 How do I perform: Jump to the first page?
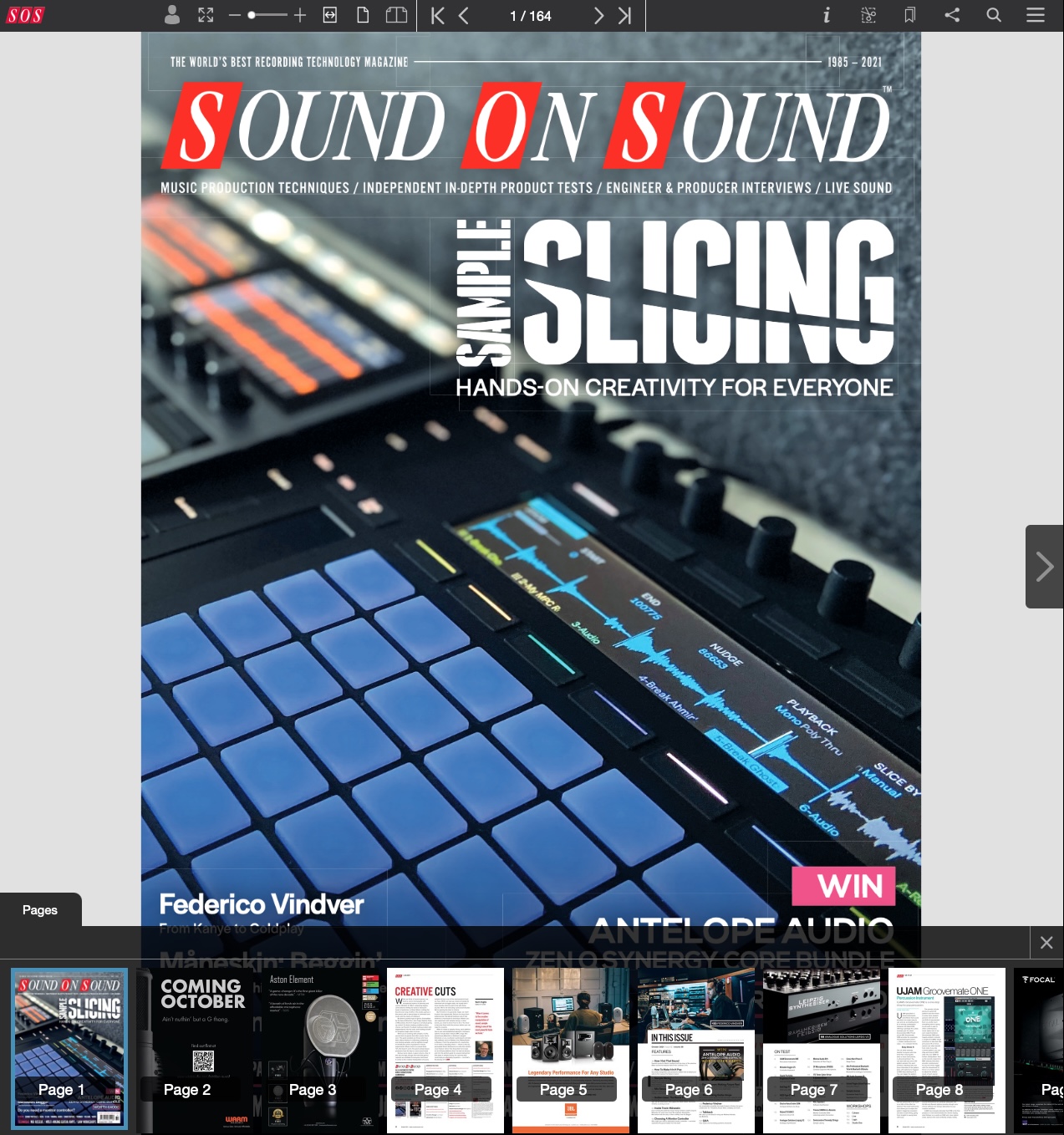pyautogui.click(x=437, y=16)
